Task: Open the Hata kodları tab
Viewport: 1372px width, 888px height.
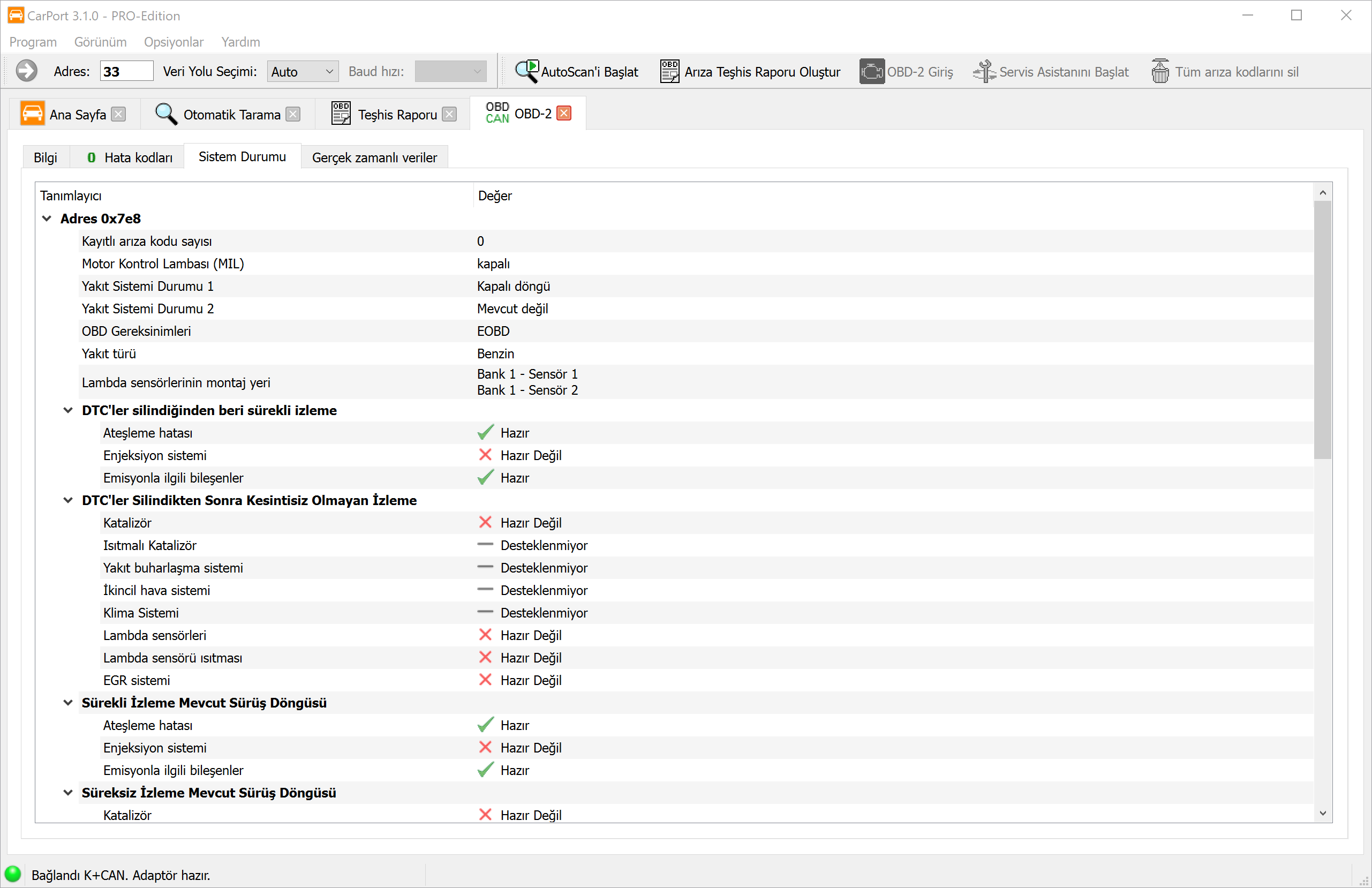Action: pyautogui.click(x=129, y=157)
